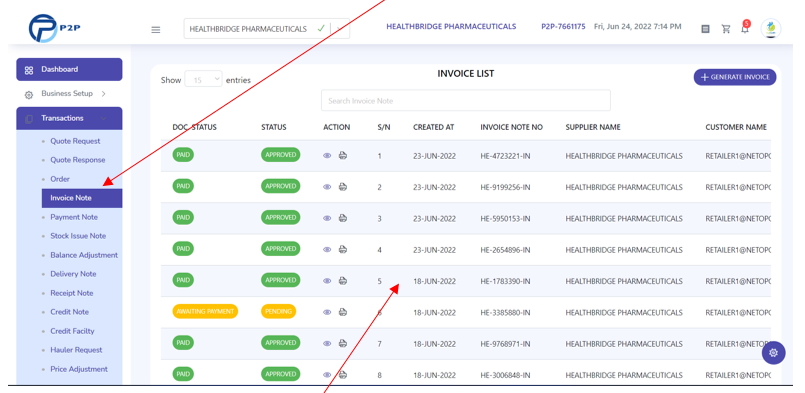This screenshot has width=805, height=393.
Task: Click the CREATED AT column header
Action: (x=433, y=127)
